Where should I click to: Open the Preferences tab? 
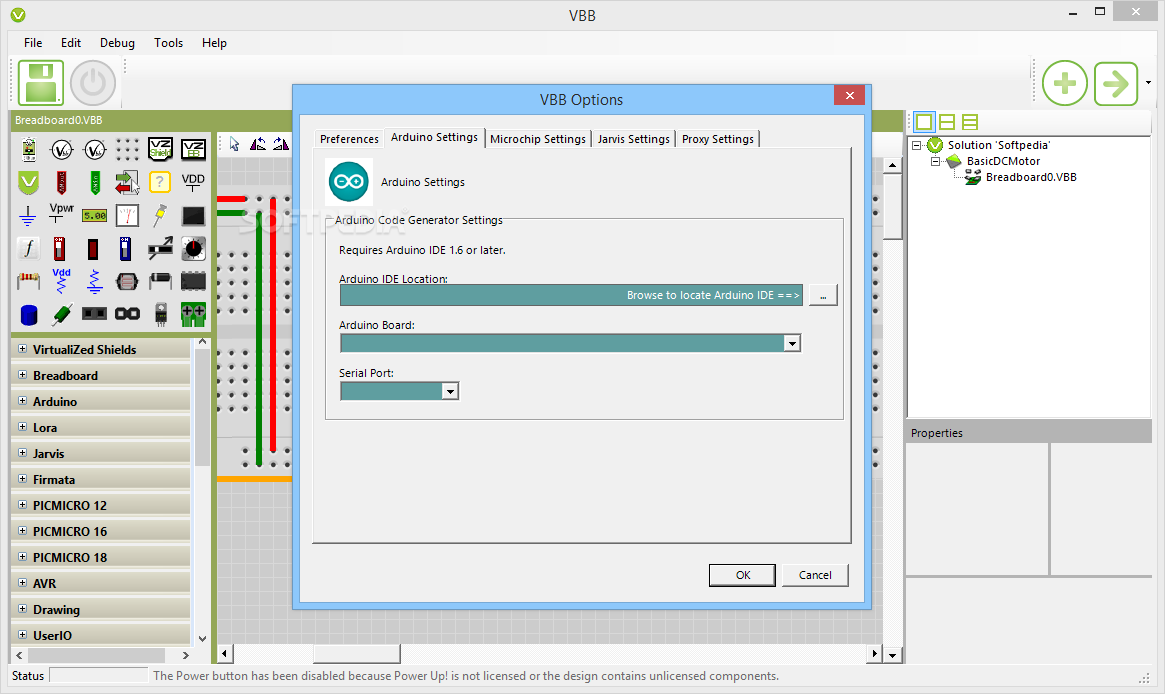[x=349, y=139]
